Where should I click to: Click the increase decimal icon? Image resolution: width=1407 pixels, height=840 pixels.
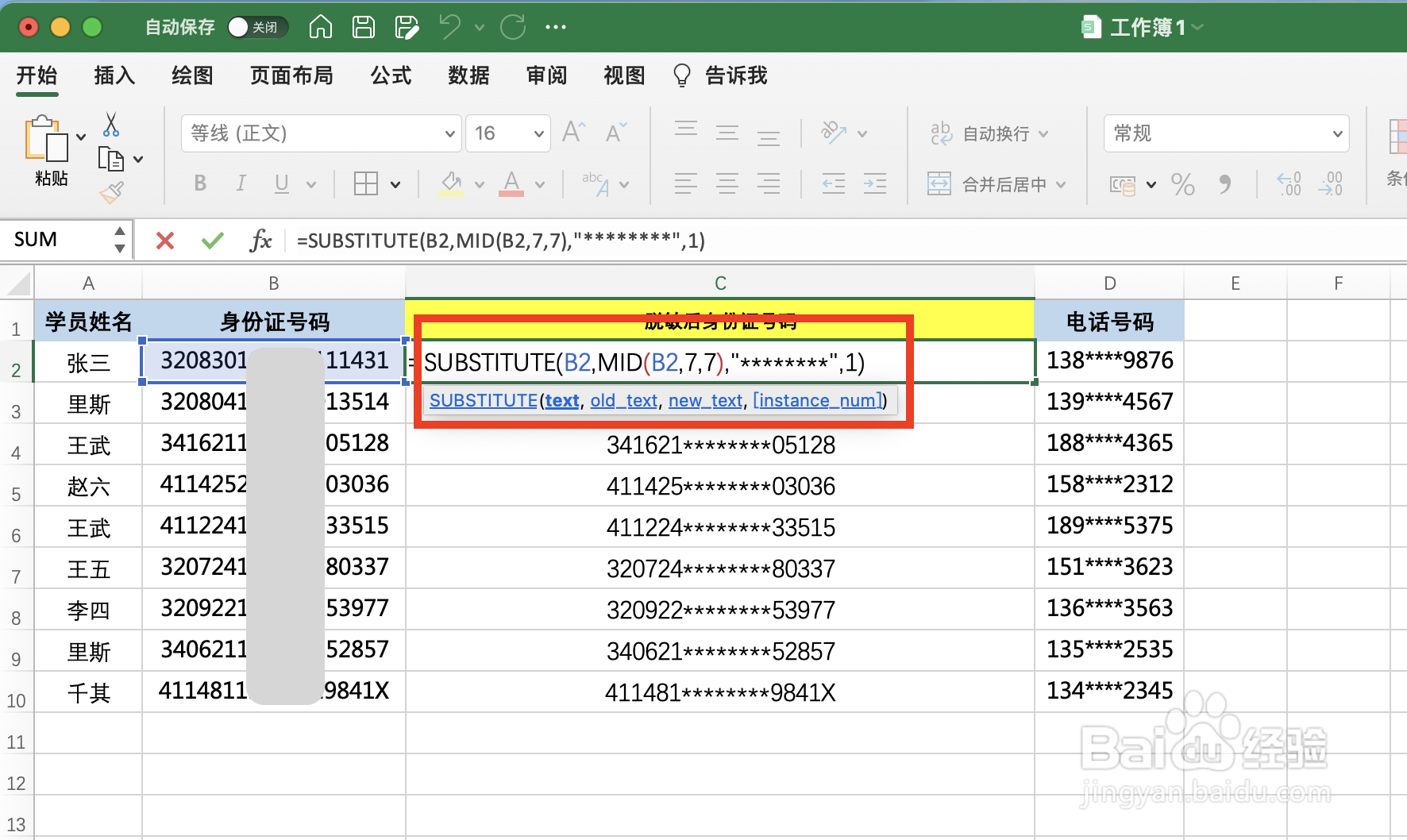[1289, 185]
